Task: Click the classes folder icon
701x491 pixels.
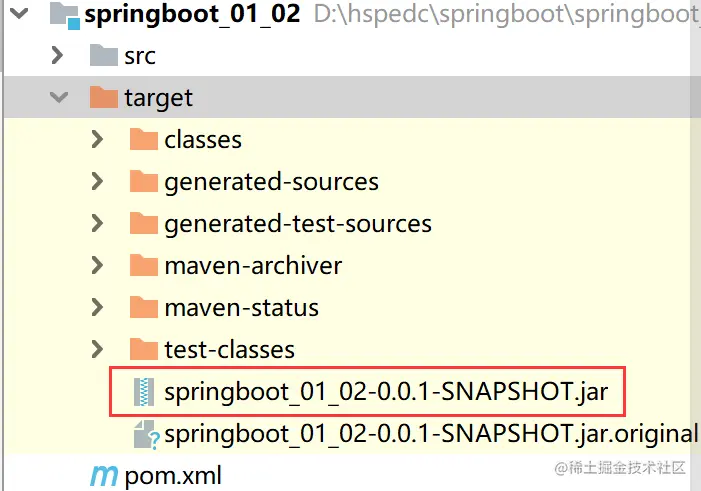Action: [x=144, y=139]
